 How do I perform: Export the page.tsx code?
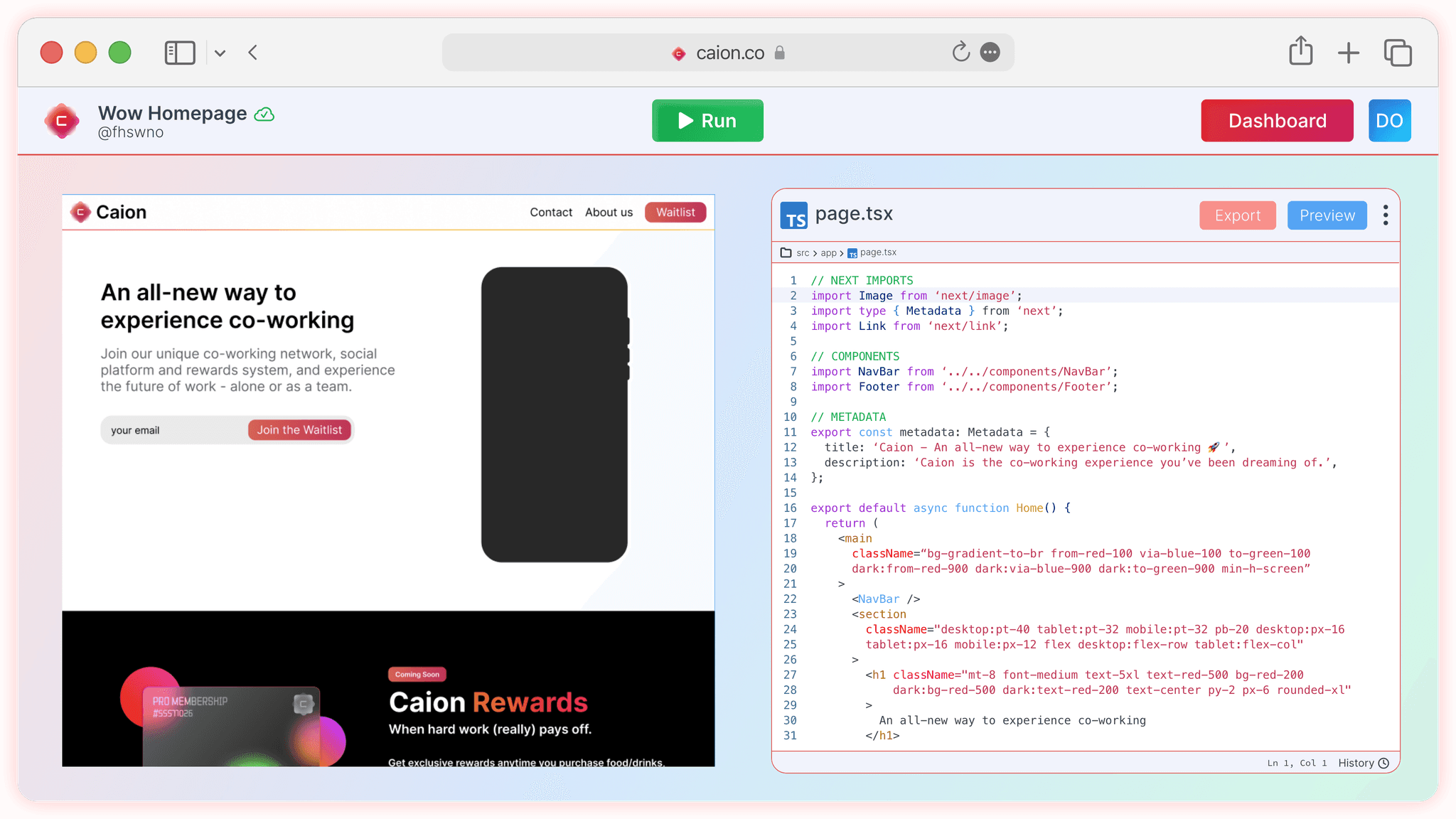click(x=1237, y=215)
